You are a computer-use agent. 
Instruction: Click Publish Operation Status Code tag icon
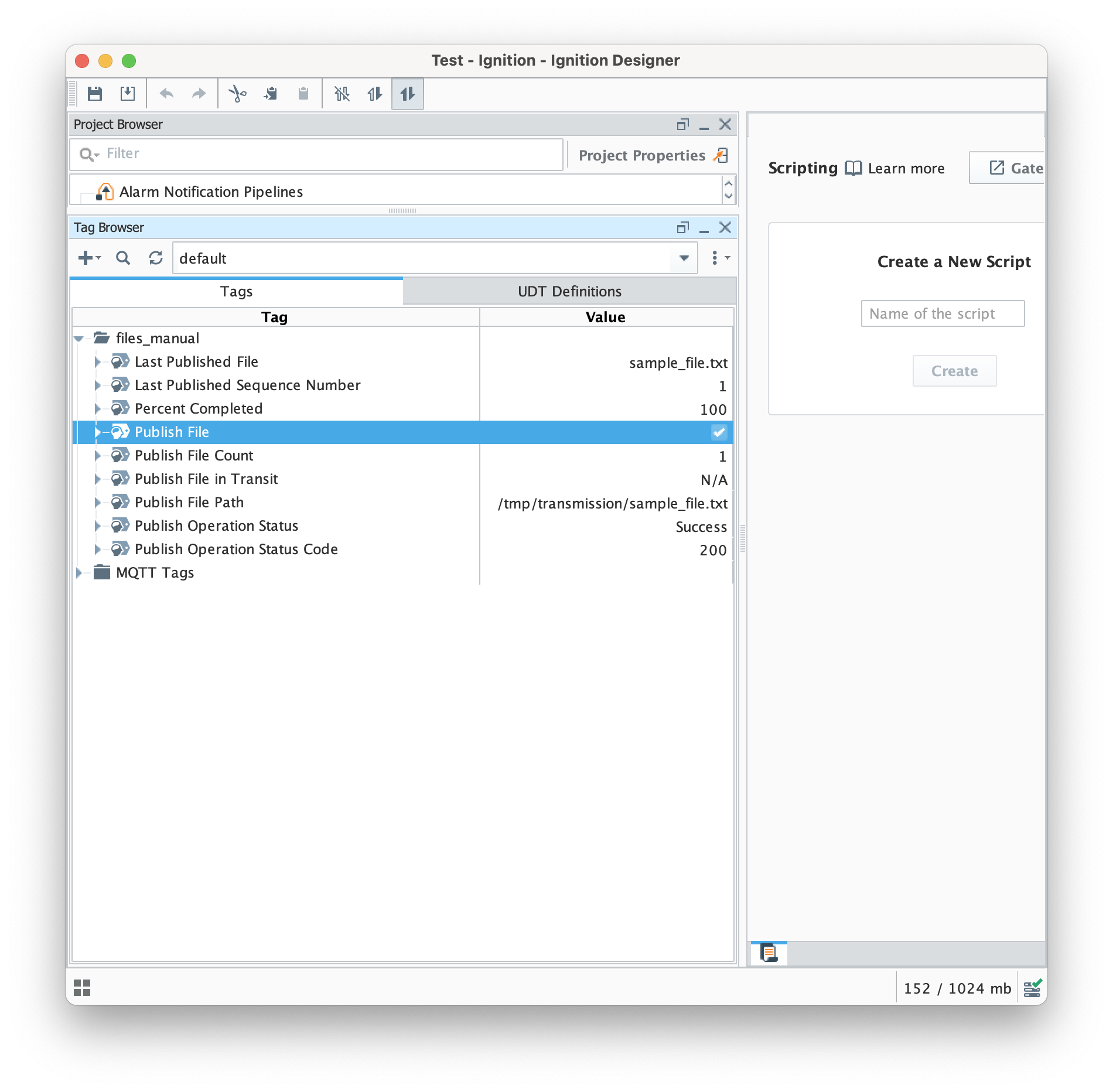(121, 549)
